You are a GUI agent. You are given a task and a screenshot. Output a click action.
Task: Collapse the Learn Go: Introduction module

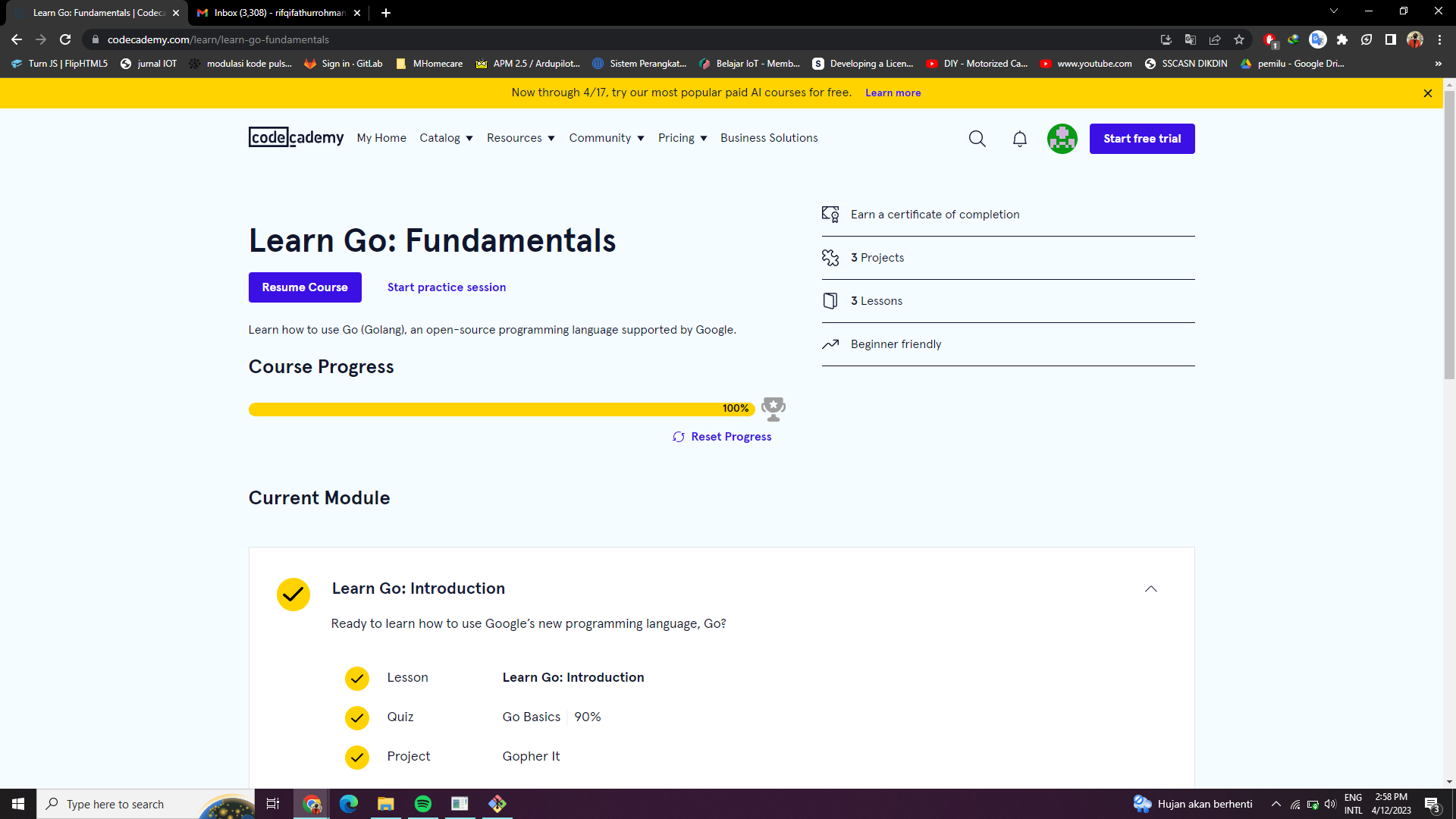1150,589
